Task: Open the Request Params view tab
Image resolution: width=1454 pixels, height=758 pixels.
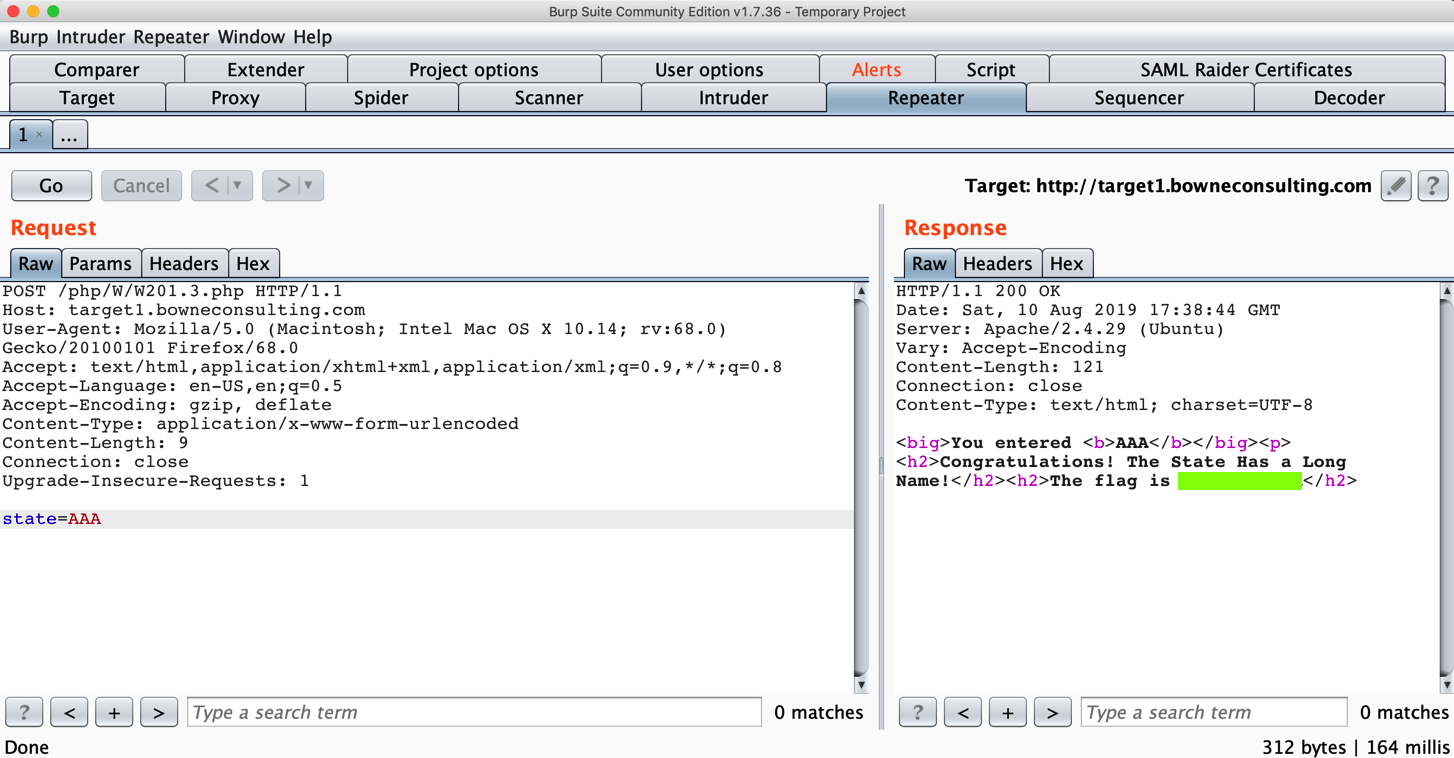Action: point(100,264)
